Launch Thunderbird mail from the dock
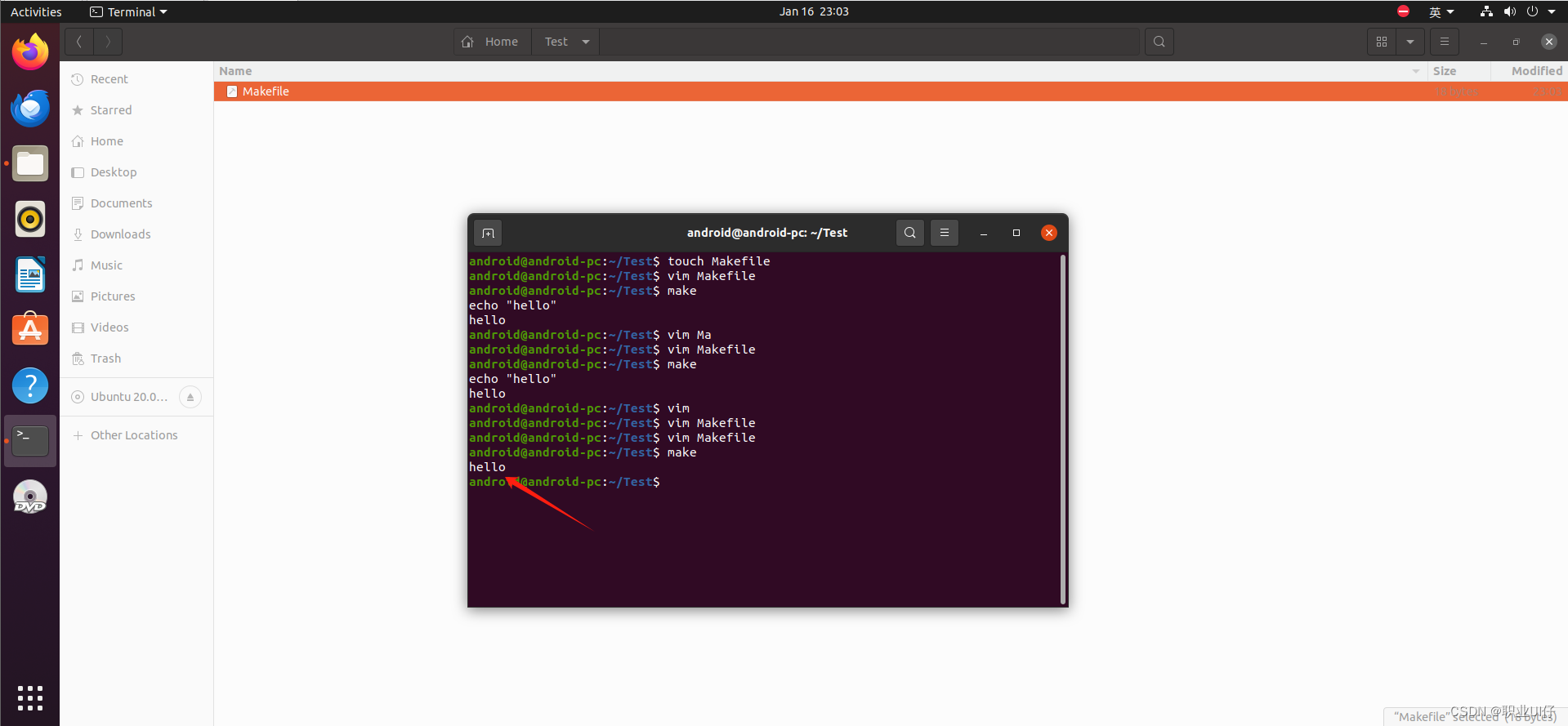 click(x=30, y=108)
